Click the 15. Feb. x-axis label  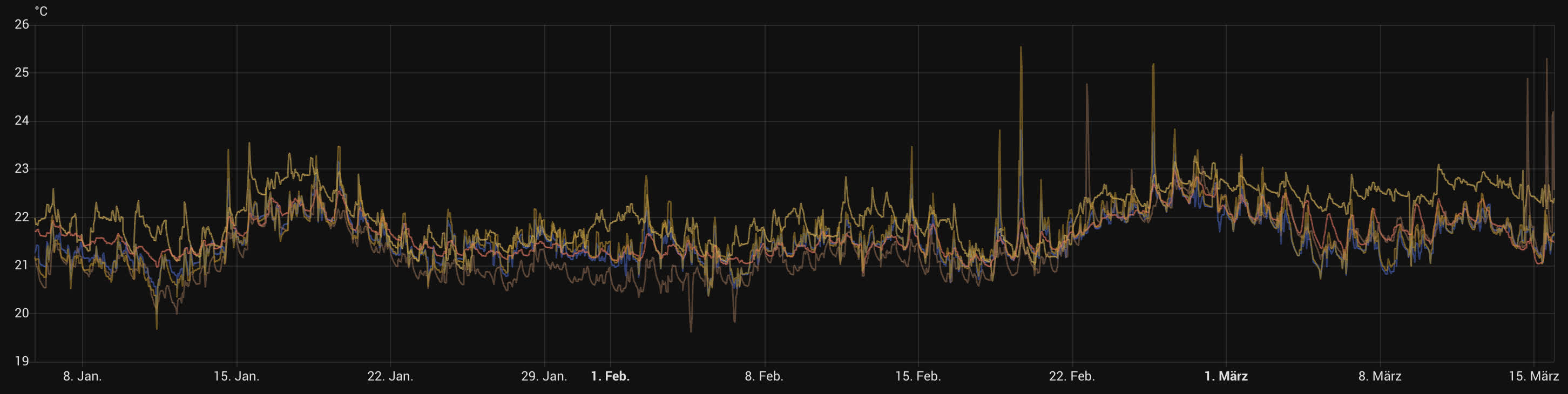point(918,376)
